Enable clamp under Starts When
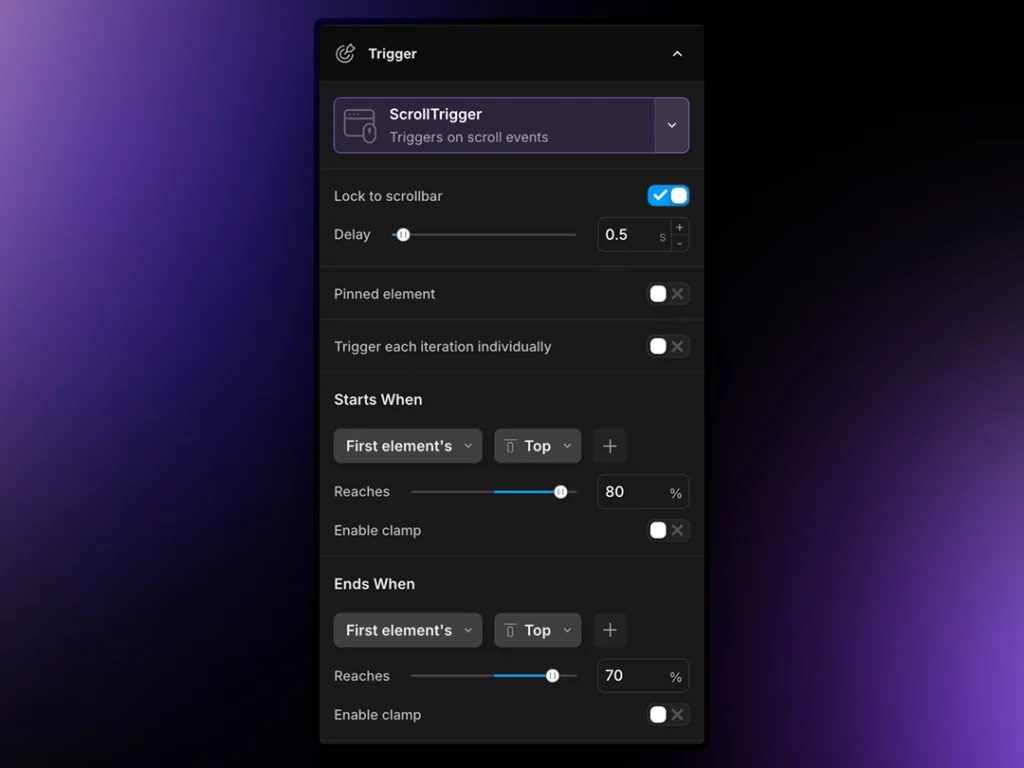Screen dimensions: 1024x768 point(668,531)
